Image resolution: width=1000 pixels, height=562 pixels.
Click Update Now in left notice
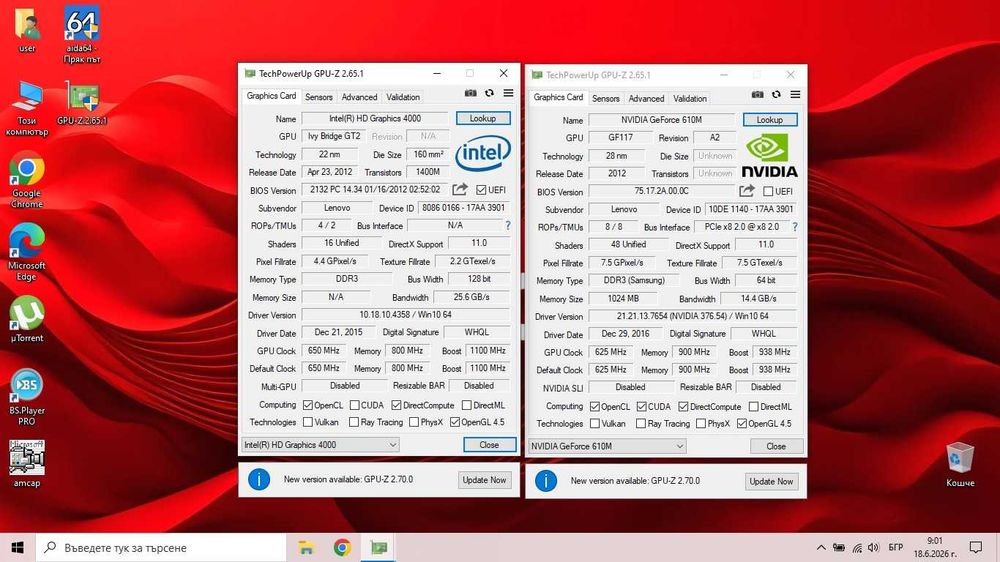click(x=485, y=480)
